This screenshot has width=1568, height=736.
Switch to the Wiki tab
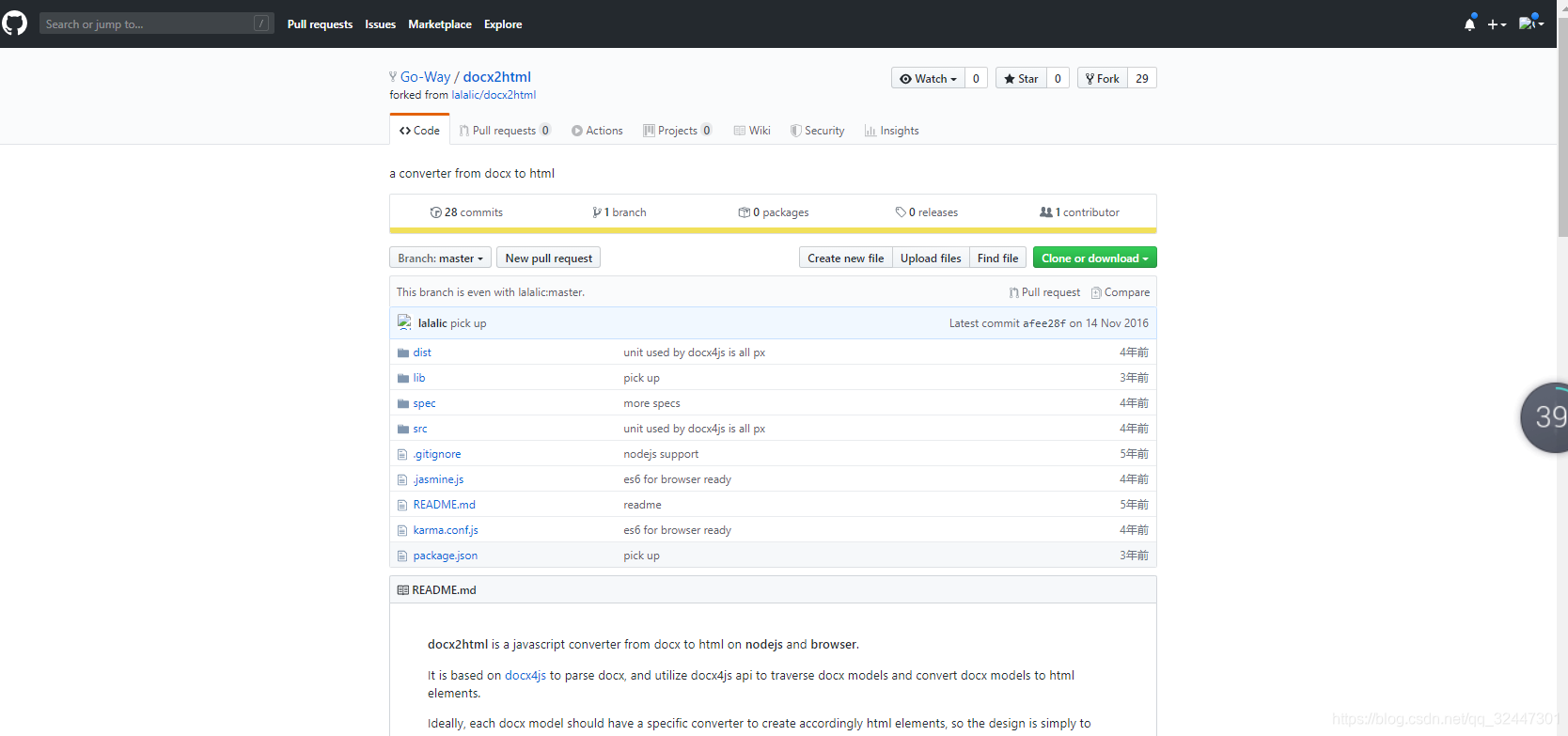pyautogui.click(x=752, y=131)
